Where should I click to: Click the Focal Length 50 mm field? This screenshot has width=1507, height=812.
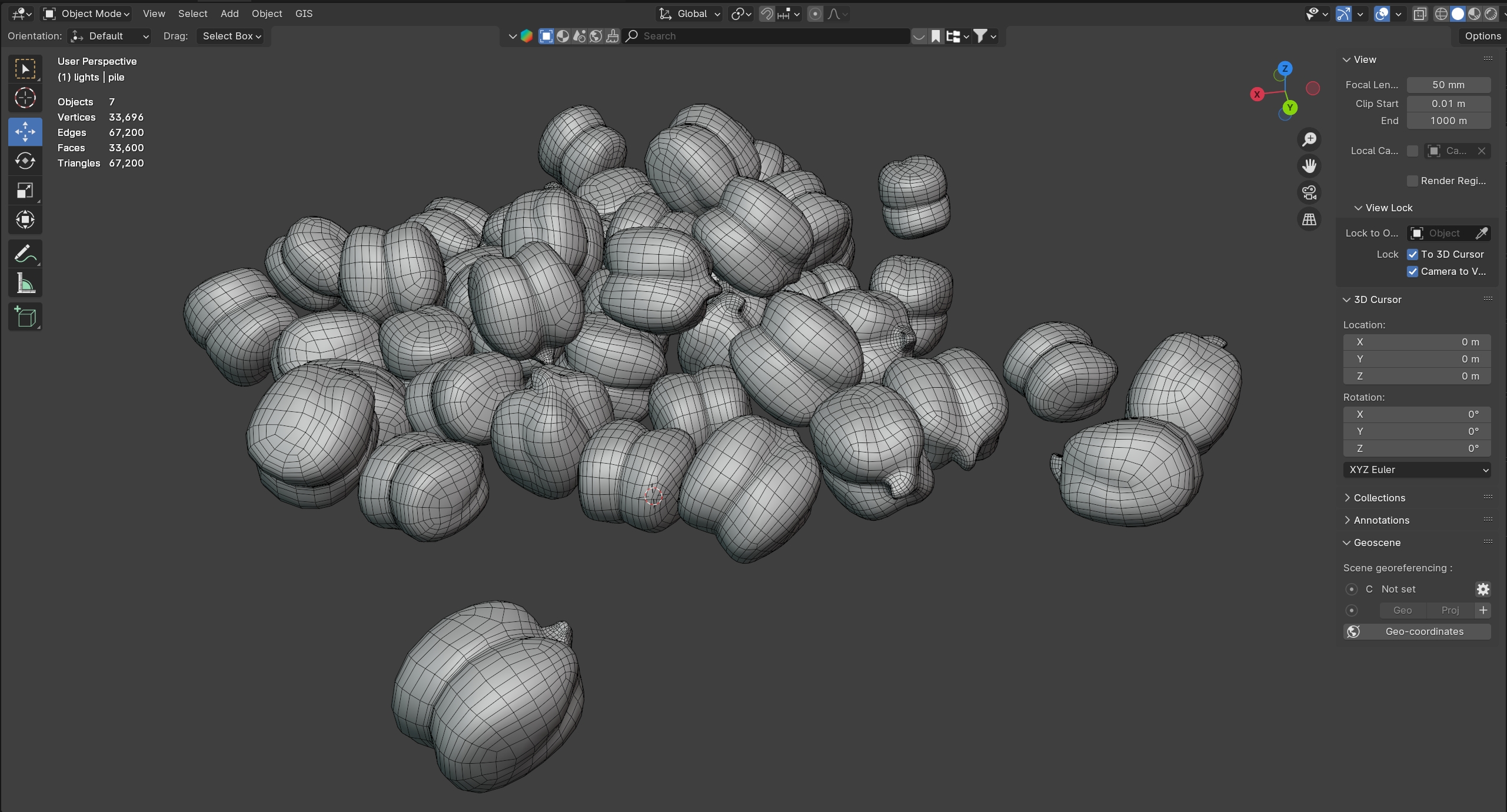(x=1448, y=85)
